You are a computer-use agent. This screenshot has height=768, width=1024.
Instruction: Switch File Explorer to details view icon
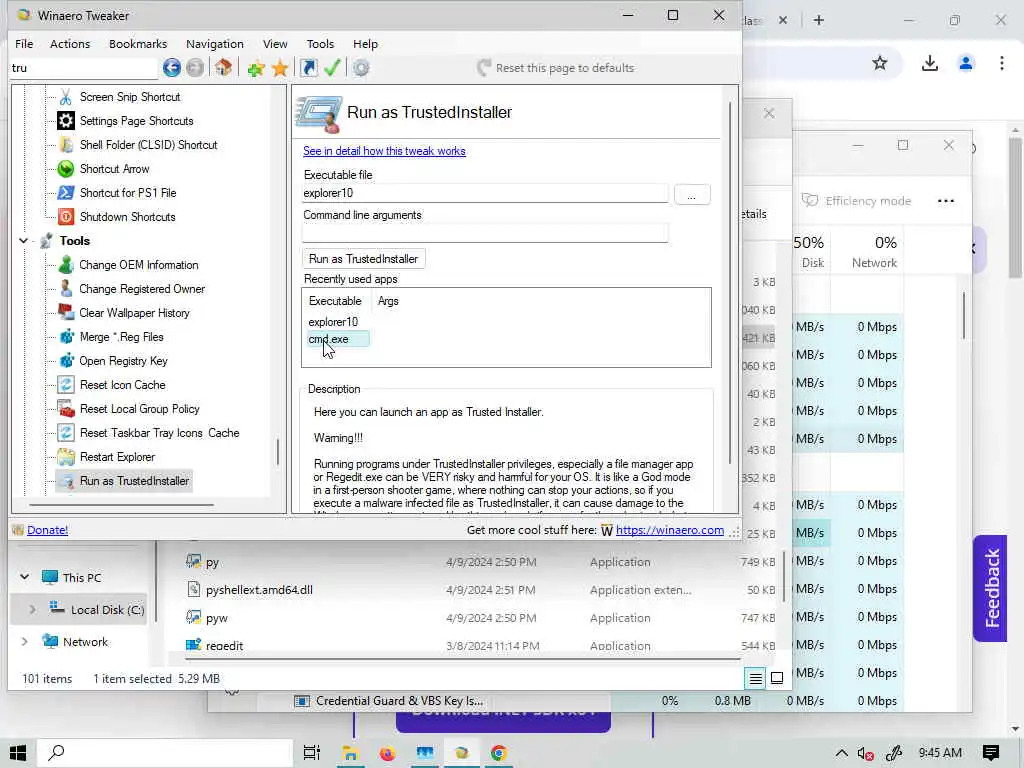tap(755, 679)
